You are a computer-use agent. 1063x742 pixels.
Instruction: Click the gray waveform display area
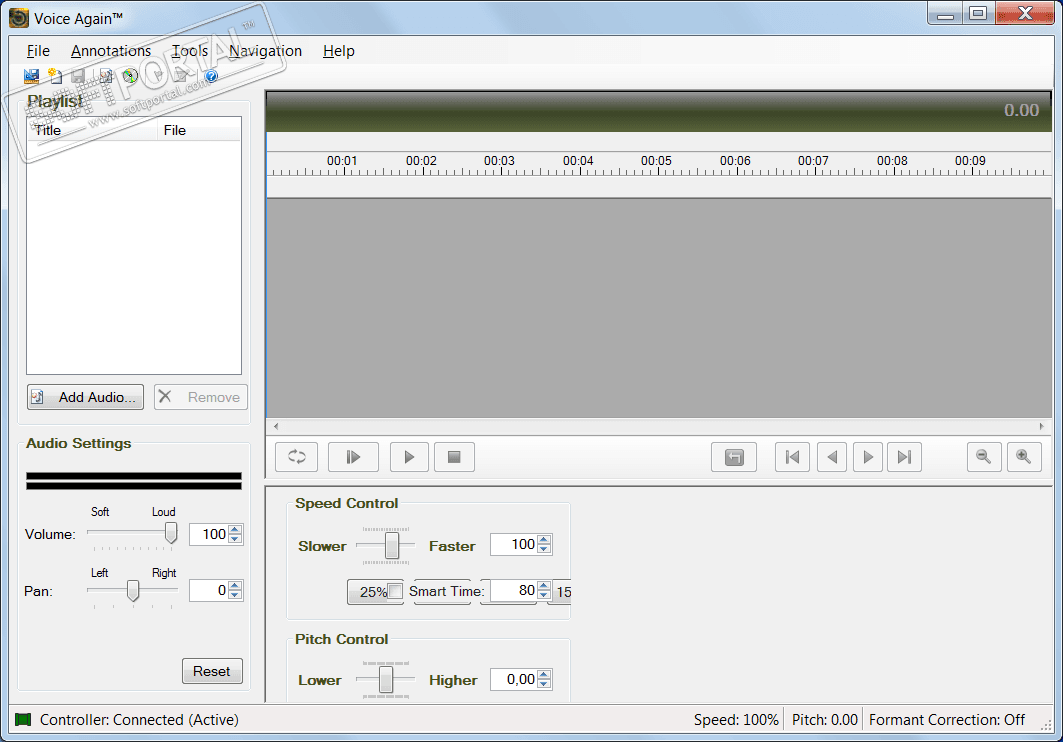(659, 308)
